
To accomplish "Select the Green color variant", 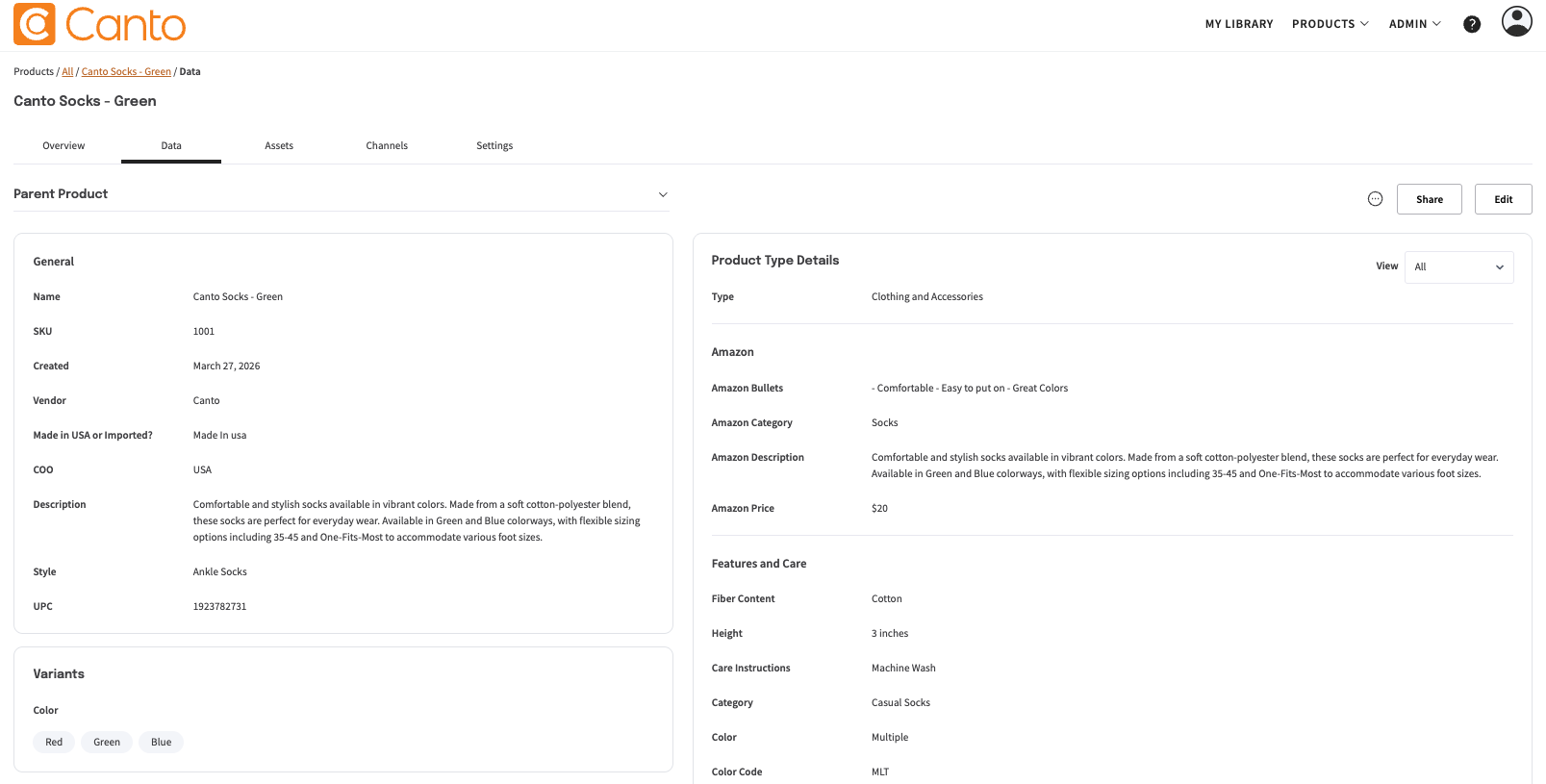I will click(x=107, y=743).
